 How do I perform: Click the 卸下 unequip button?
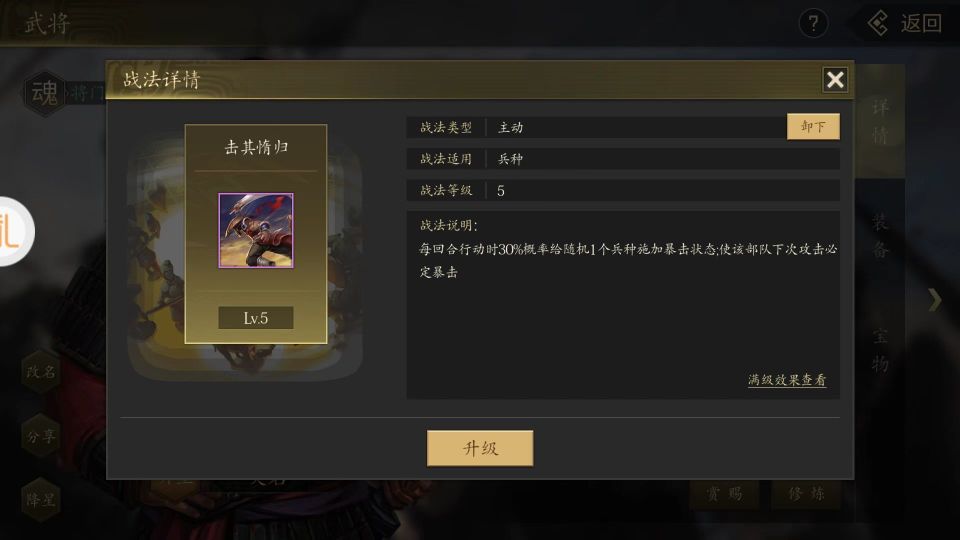click(813, 127)
